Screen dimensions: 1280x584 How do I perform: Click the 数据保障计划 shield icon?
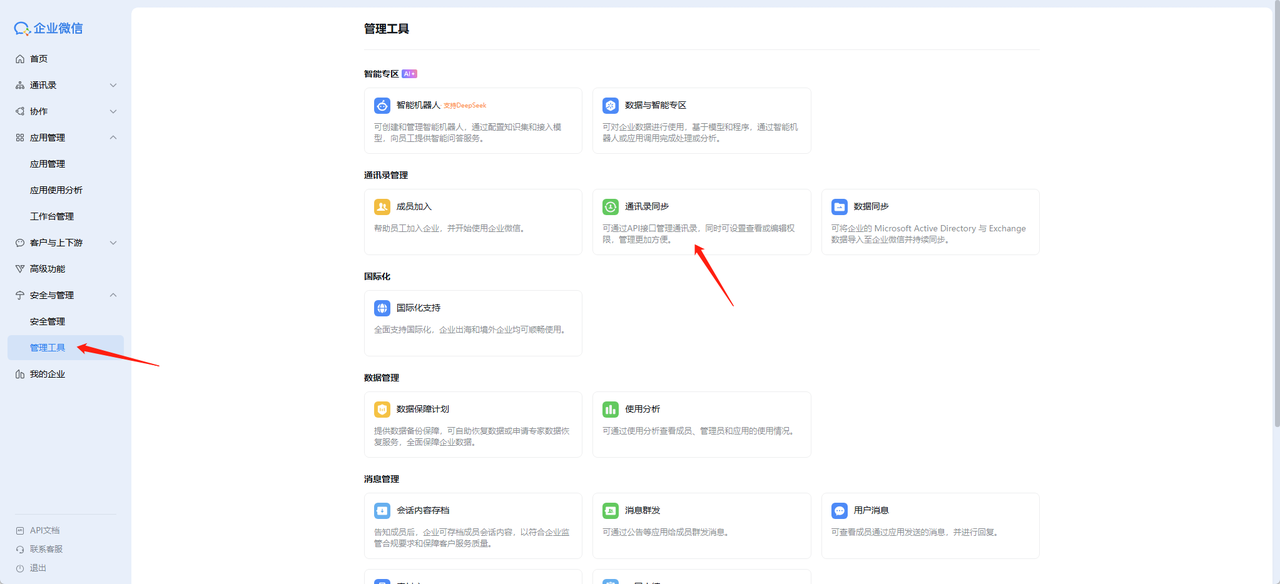click(382, 409)
